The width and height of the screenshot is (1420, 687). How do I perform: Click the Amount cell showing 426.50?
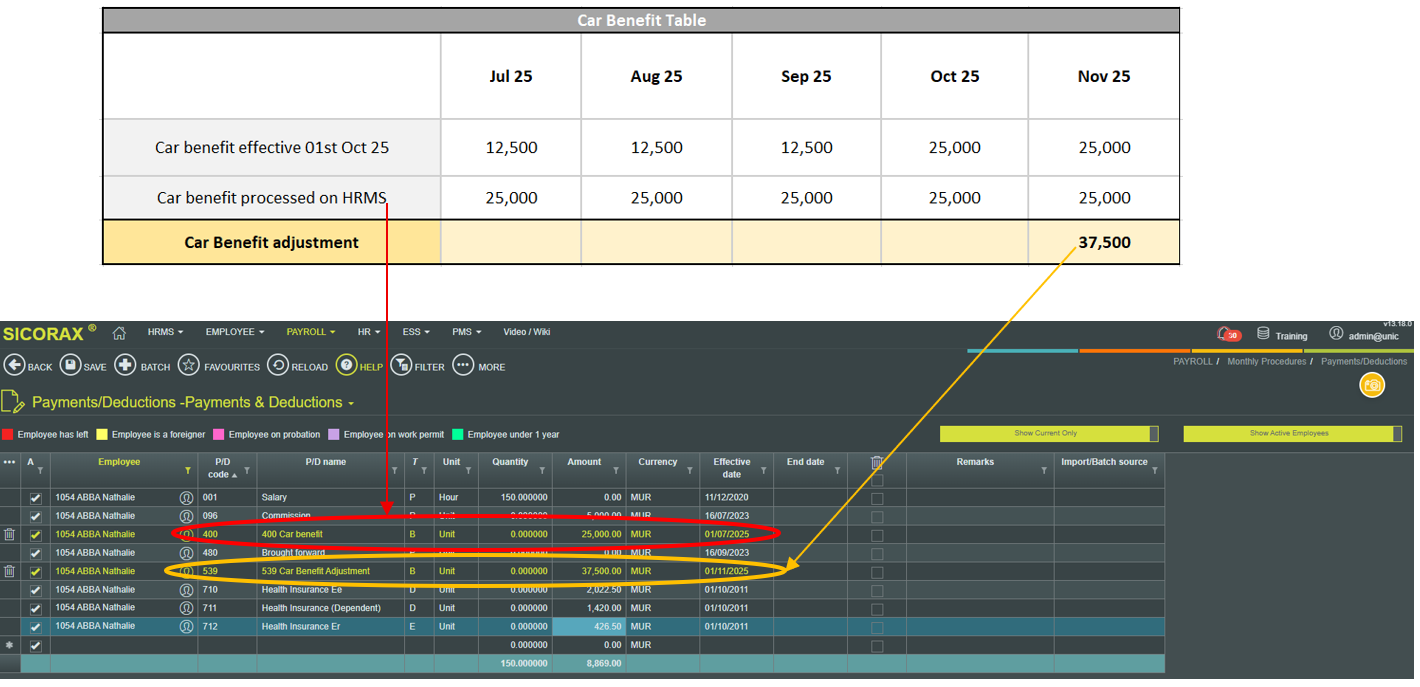tap(589, 627)
